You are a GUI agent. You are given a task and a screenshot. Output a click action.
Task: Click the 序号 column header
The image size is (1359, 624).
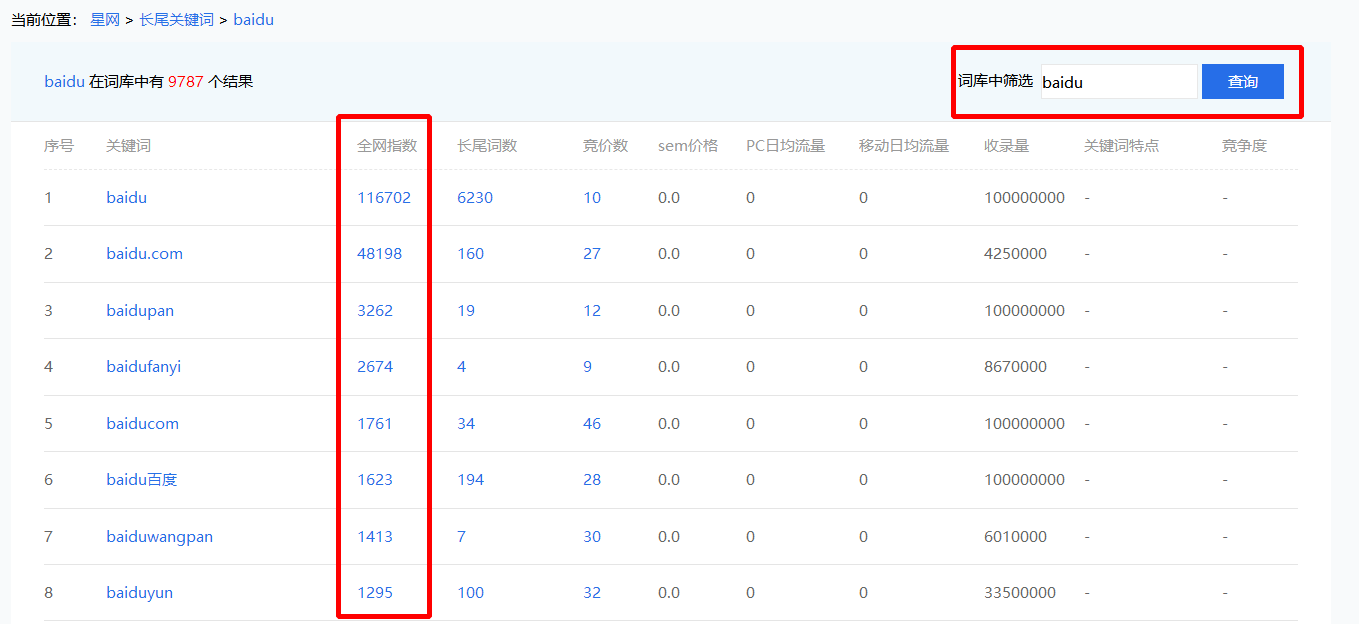click(59, 146)
